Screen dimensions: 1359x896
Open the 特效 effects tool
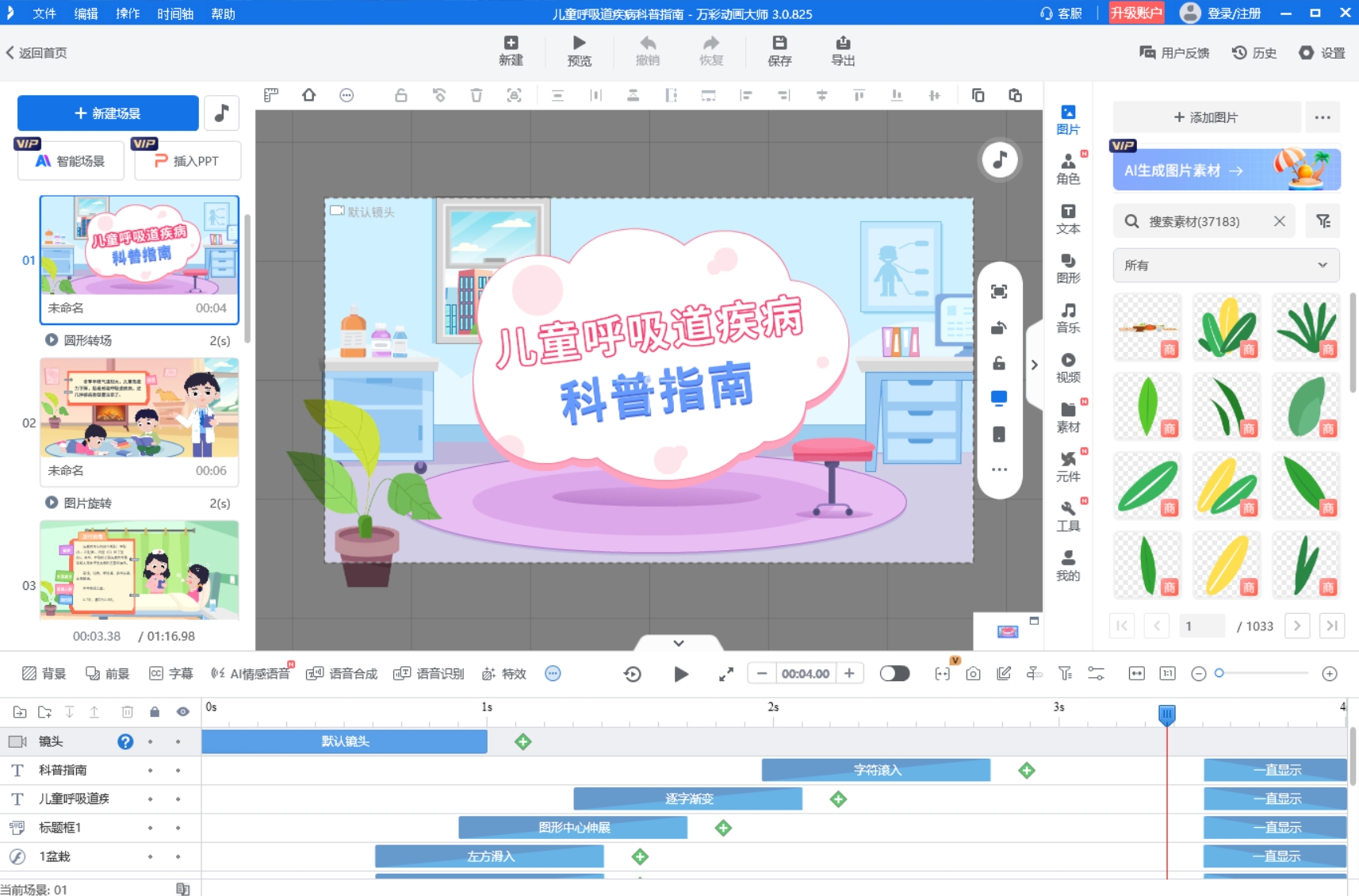503,673
